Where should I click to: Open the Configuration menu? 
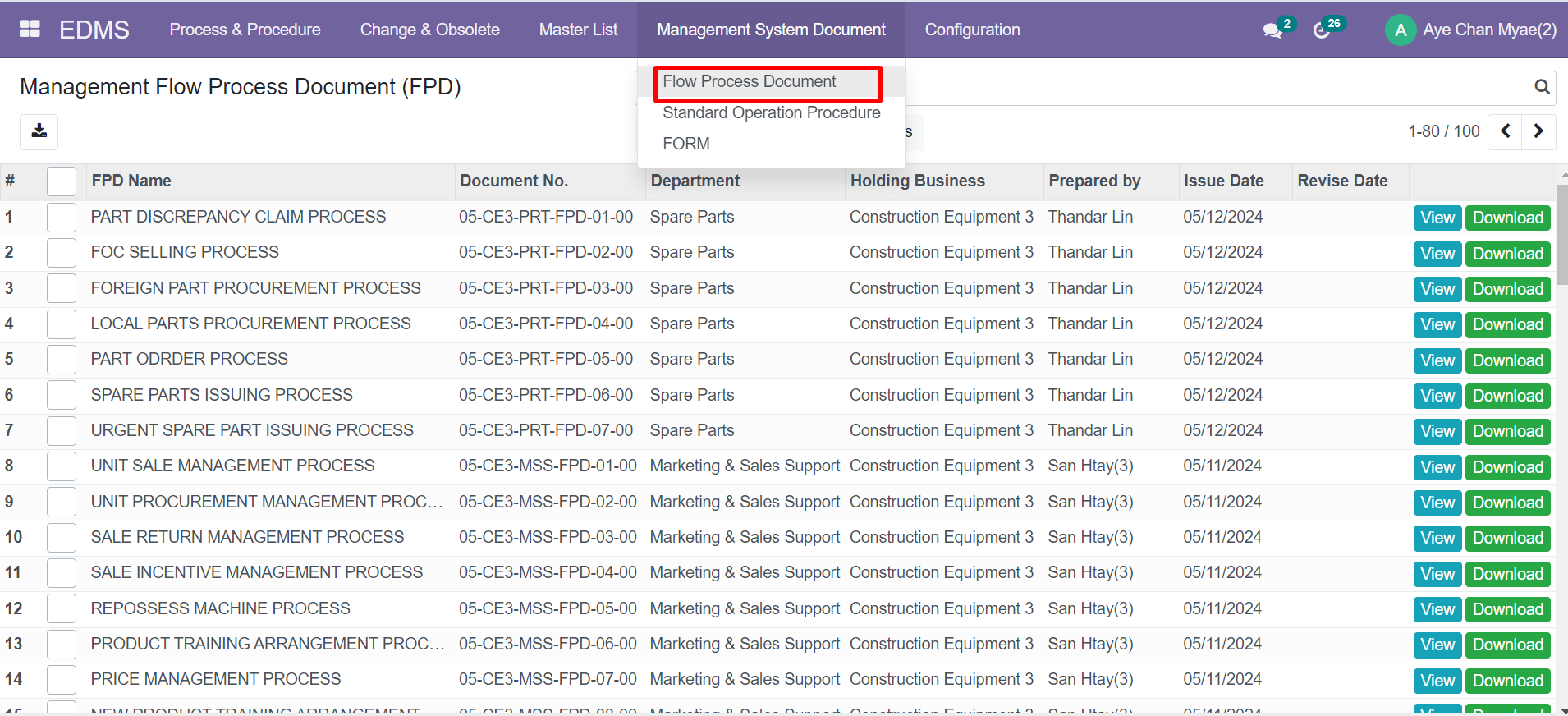tap(973, 30)
